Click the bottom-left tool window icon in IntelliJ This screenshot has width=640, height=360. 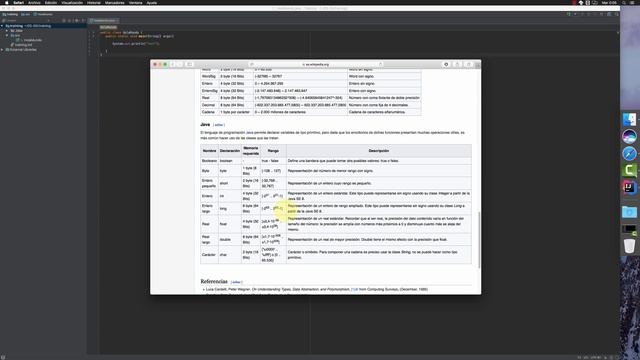[x=3, y=357]
